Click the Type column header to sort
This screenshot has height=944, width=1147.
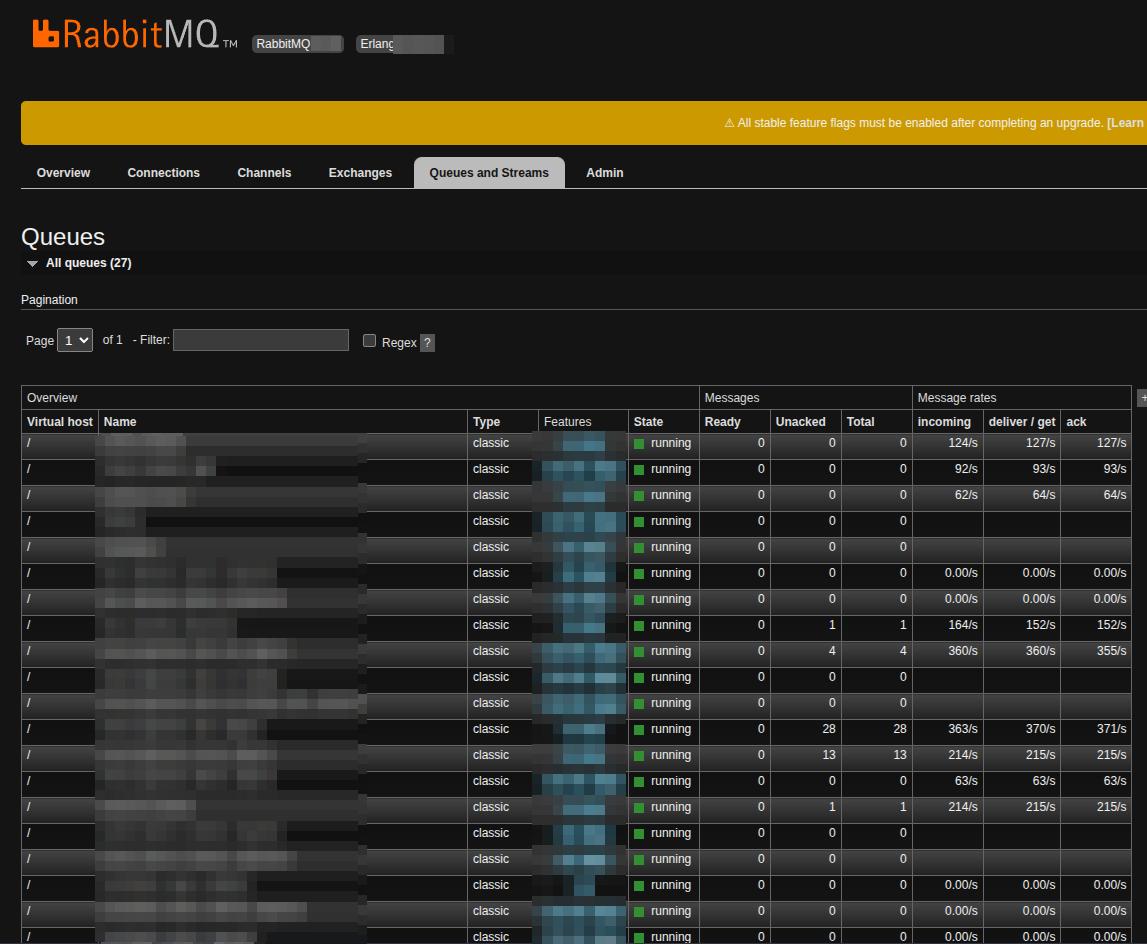point(488,421)
